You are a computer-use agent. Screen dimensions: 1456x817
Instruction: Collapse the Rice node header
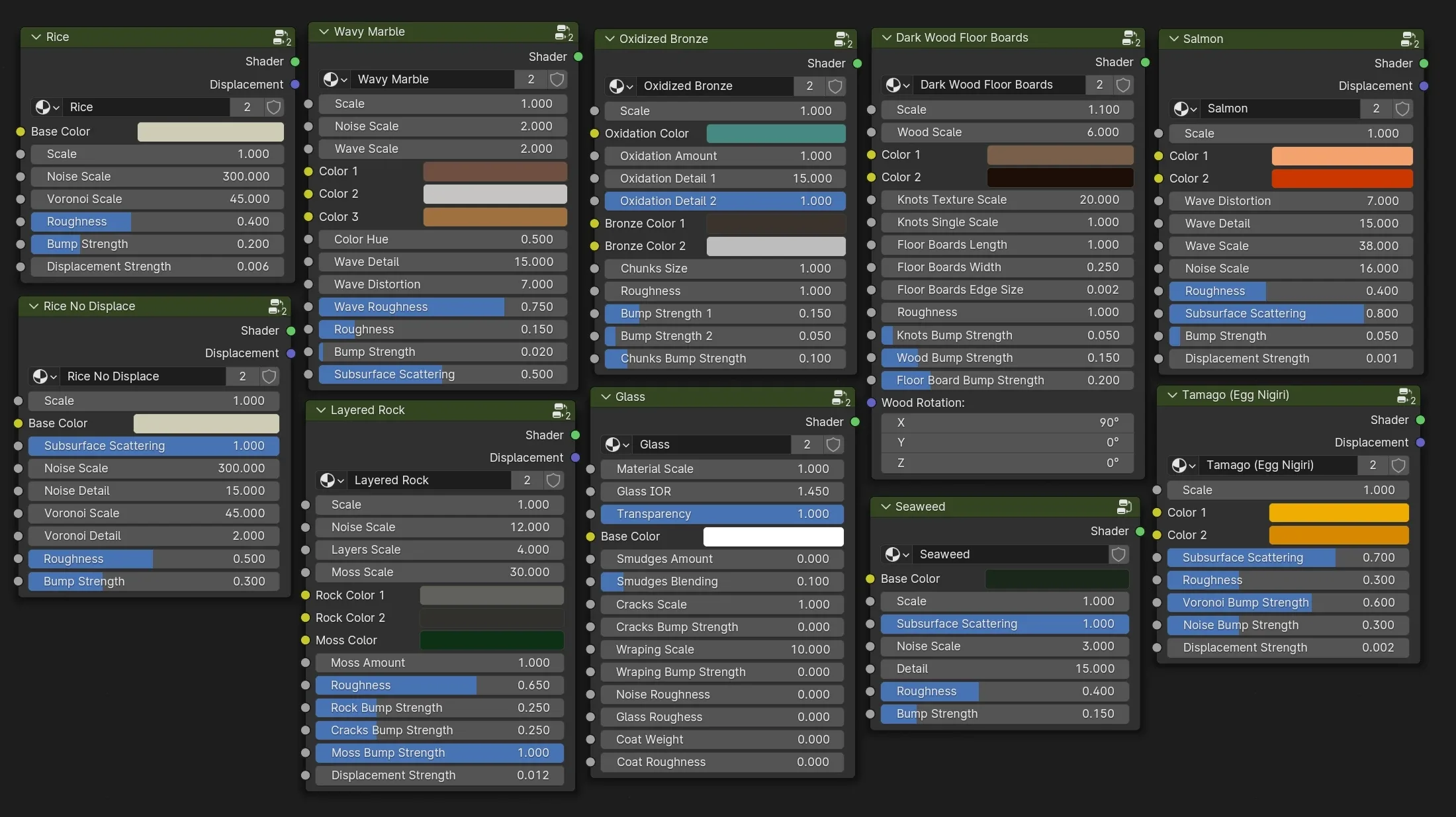click(36, 37)
